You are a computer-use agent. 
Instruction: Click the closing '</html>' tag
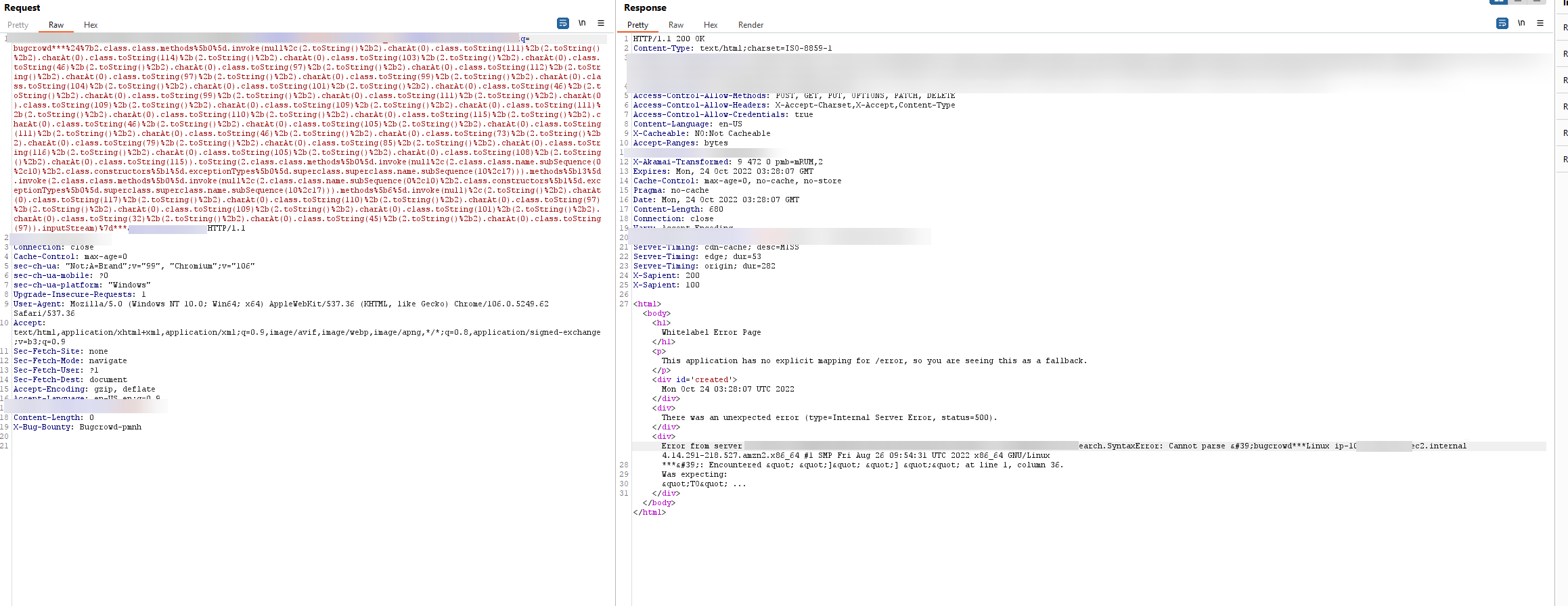(650, 513)
